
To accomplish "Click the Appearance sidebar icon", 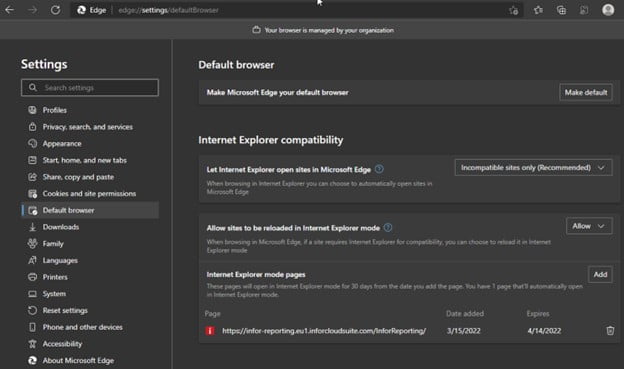I will [x=32, y=143].
